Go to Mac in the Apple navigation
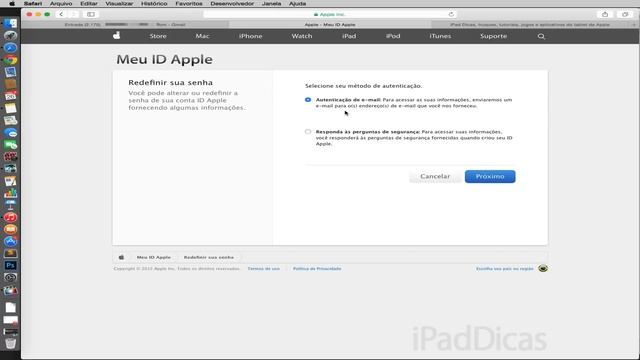 (x=202, y=36)
